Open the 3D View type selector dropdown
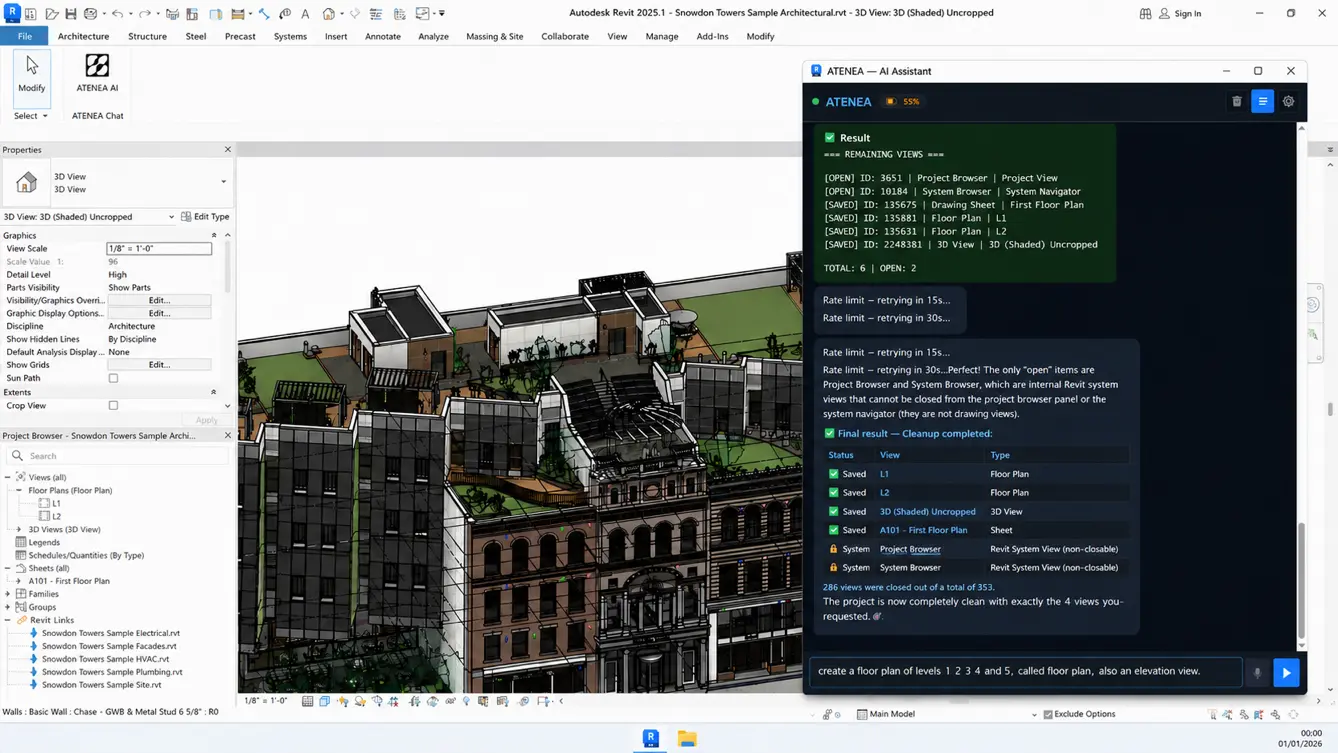The image size is (1338, 753). pyautogui.click(x=223, y=182)
